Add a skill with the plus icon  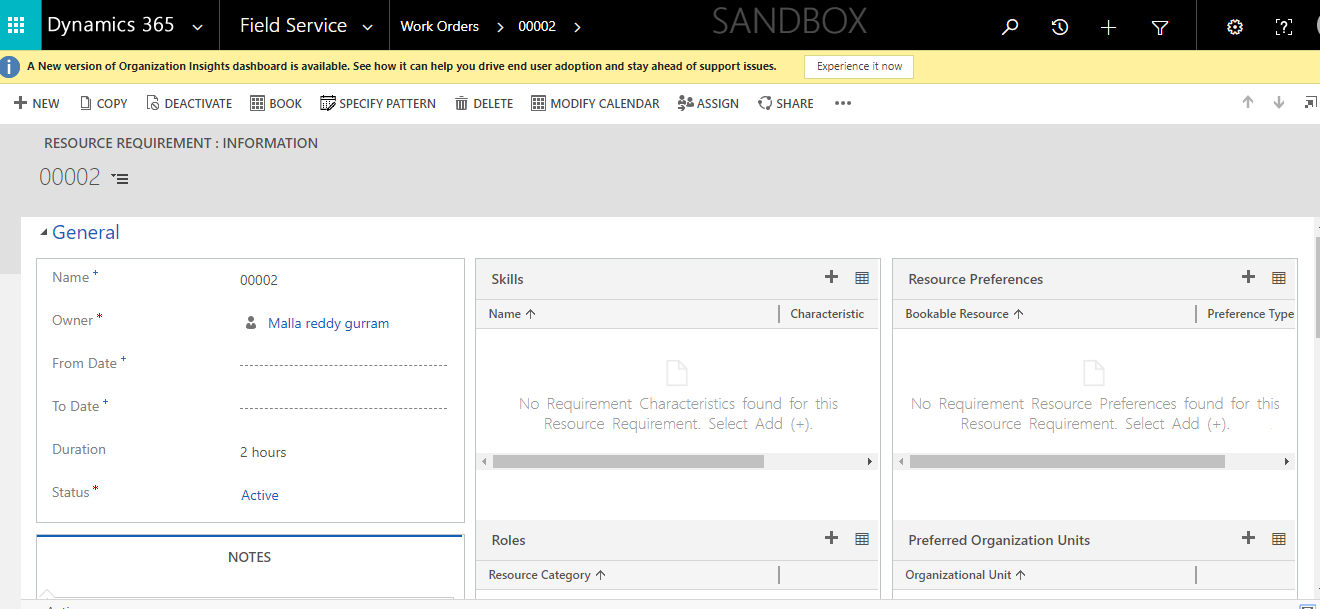click(x=831, y=277)
